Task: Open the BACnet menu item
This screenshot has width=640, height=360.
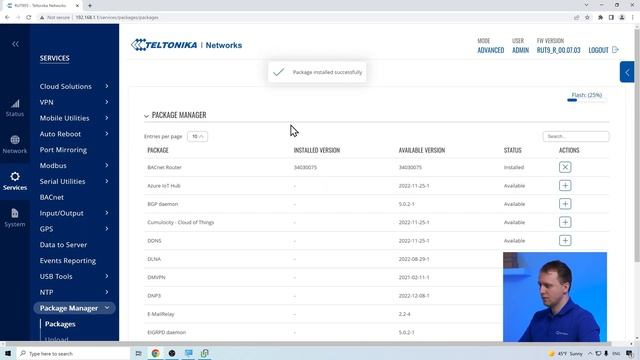Action: point(51,197)
